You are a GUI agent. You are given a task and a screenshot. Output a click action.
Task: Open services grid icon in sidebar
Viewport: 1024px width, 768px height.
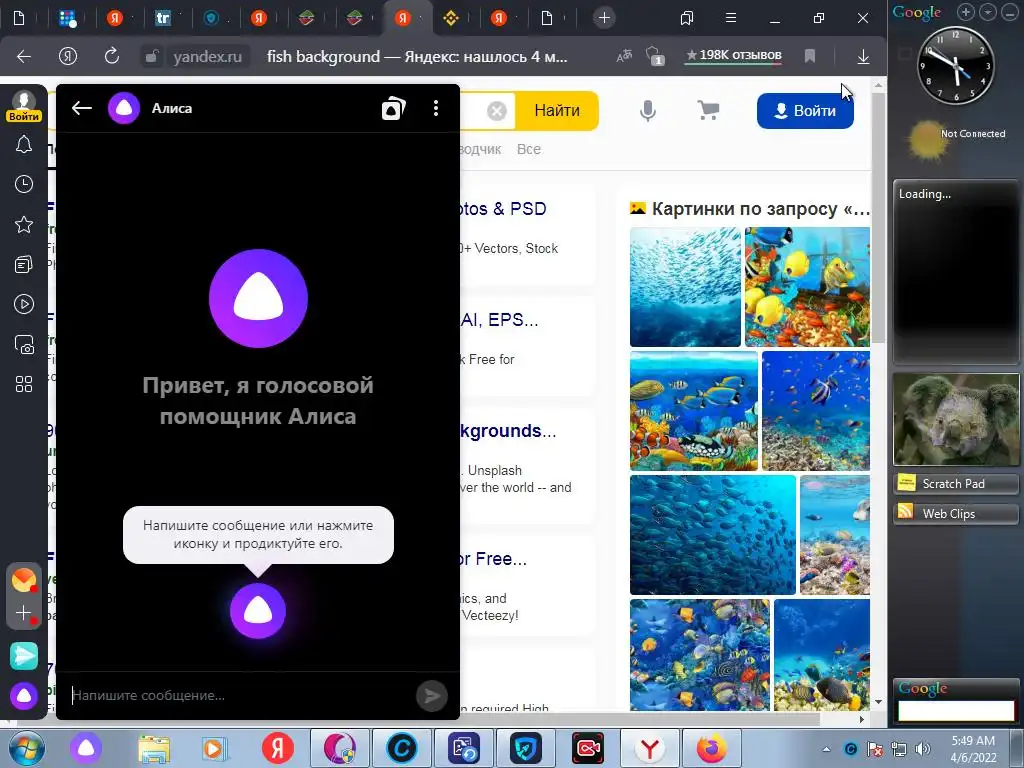point(24,384)
